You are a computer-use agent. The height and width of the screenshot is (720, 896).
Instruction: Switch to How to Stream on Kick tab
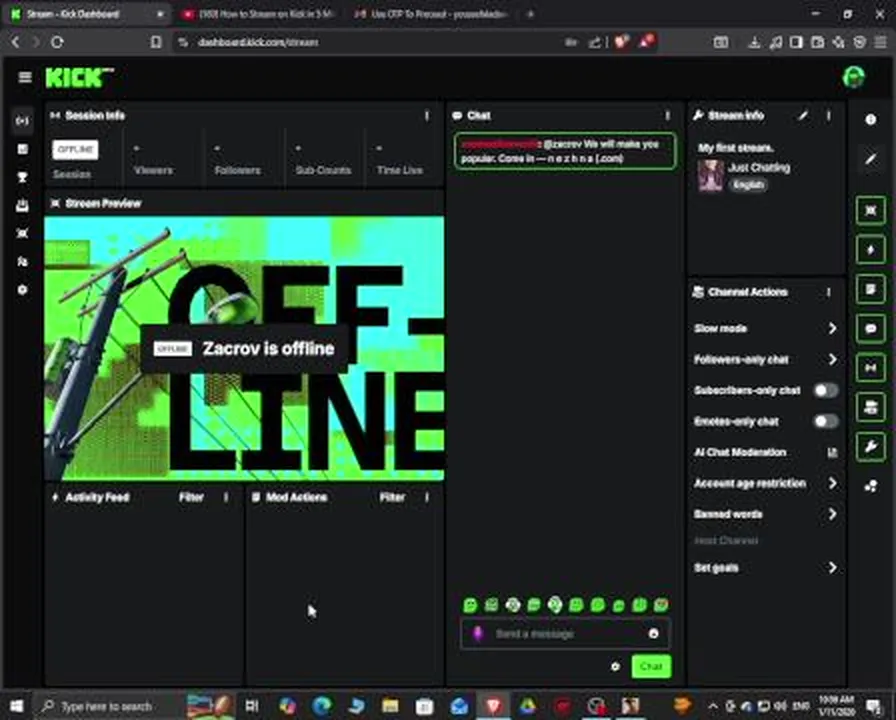click(x=259, y=14)
